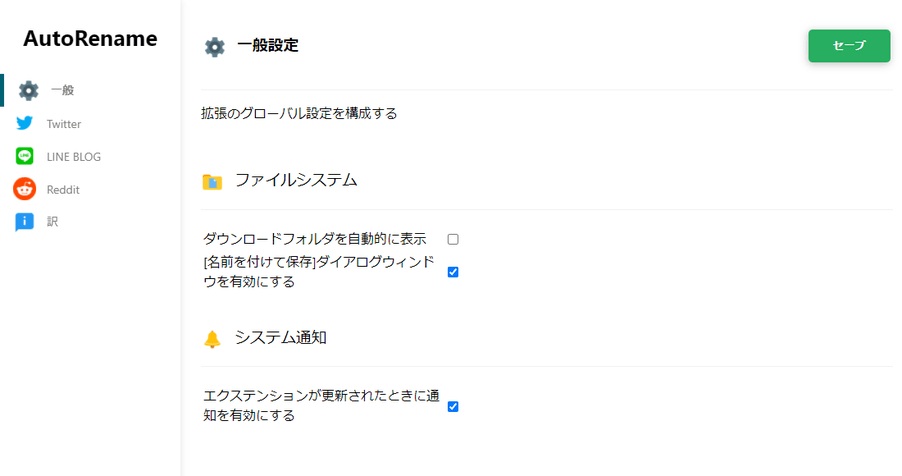902x476 pixels.
Task: Click the AutoRename title
Action: click(x=90, y=39)
